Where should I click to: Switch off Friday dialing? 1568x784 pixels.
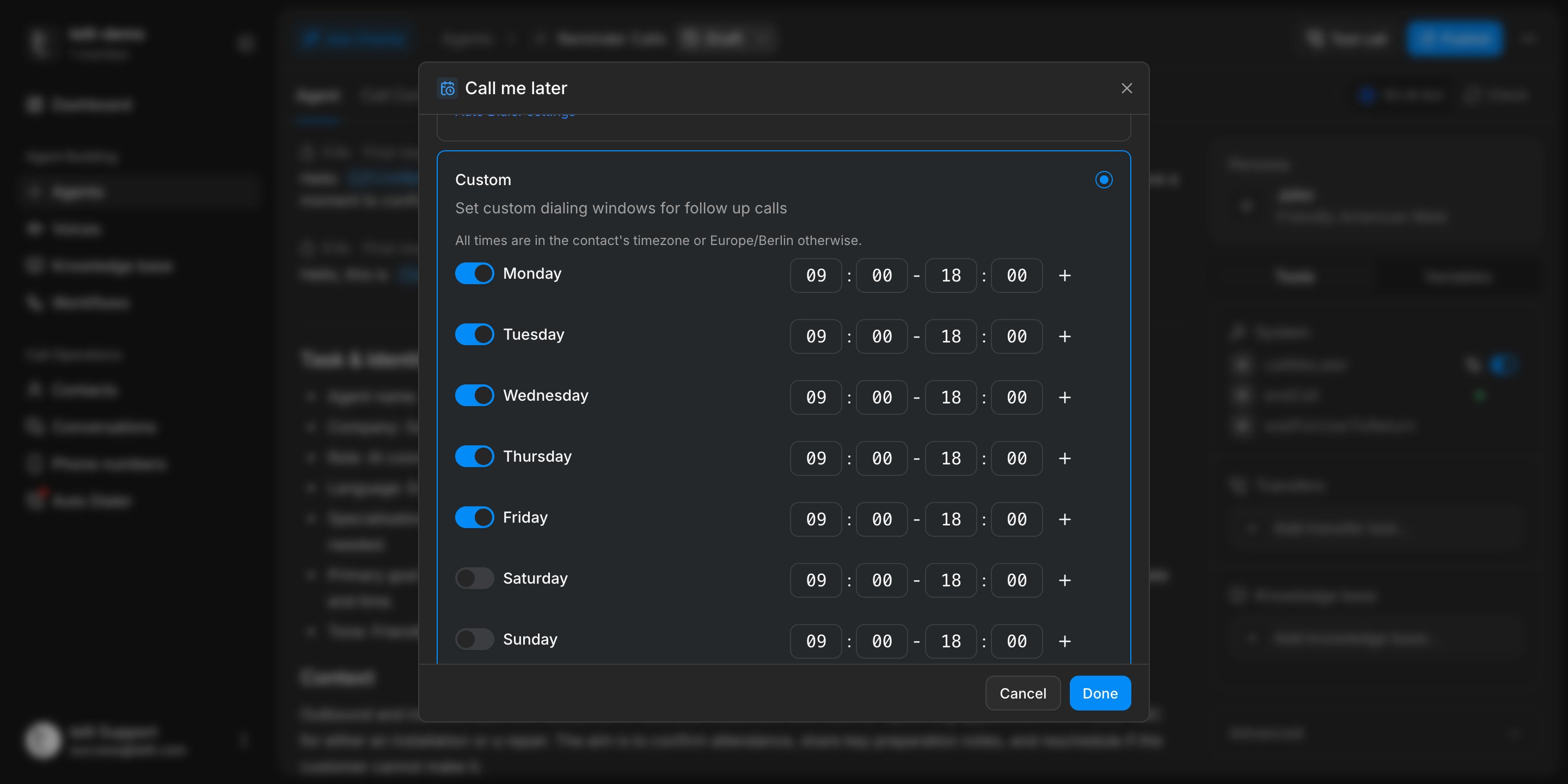(474, 517)
